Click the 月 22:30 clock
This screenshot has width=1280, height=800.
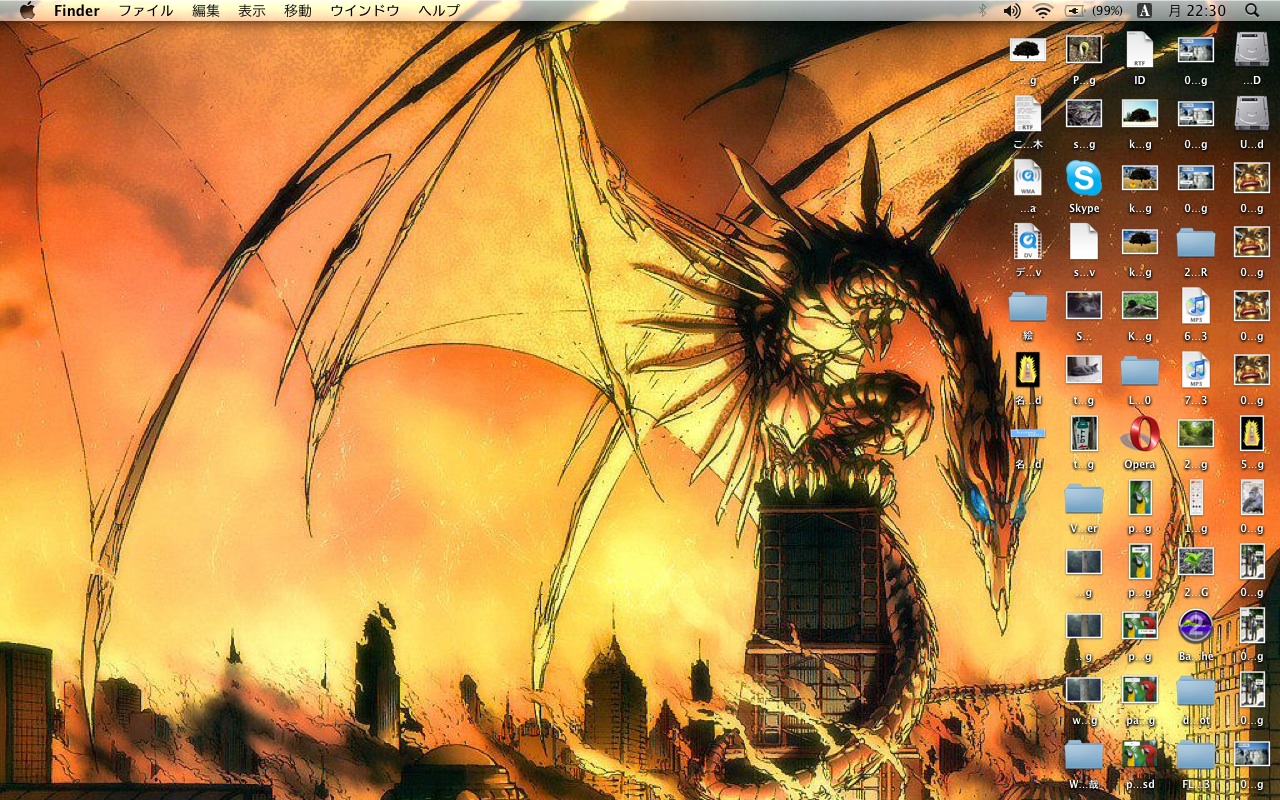tap(1197, 10)
